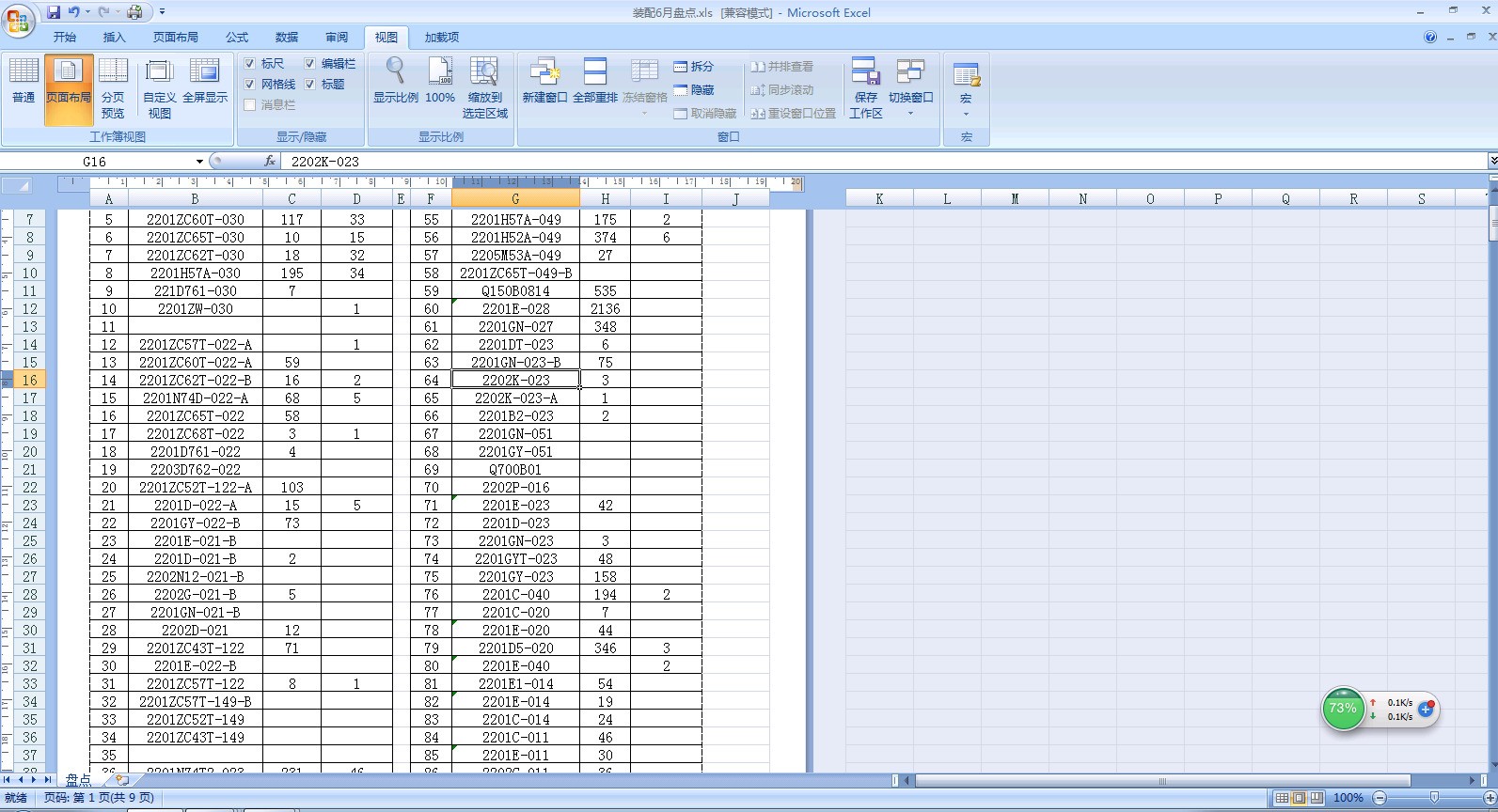Open the Name Box dropdown arrow
The image size is (1498, 812).
(199, 162)
